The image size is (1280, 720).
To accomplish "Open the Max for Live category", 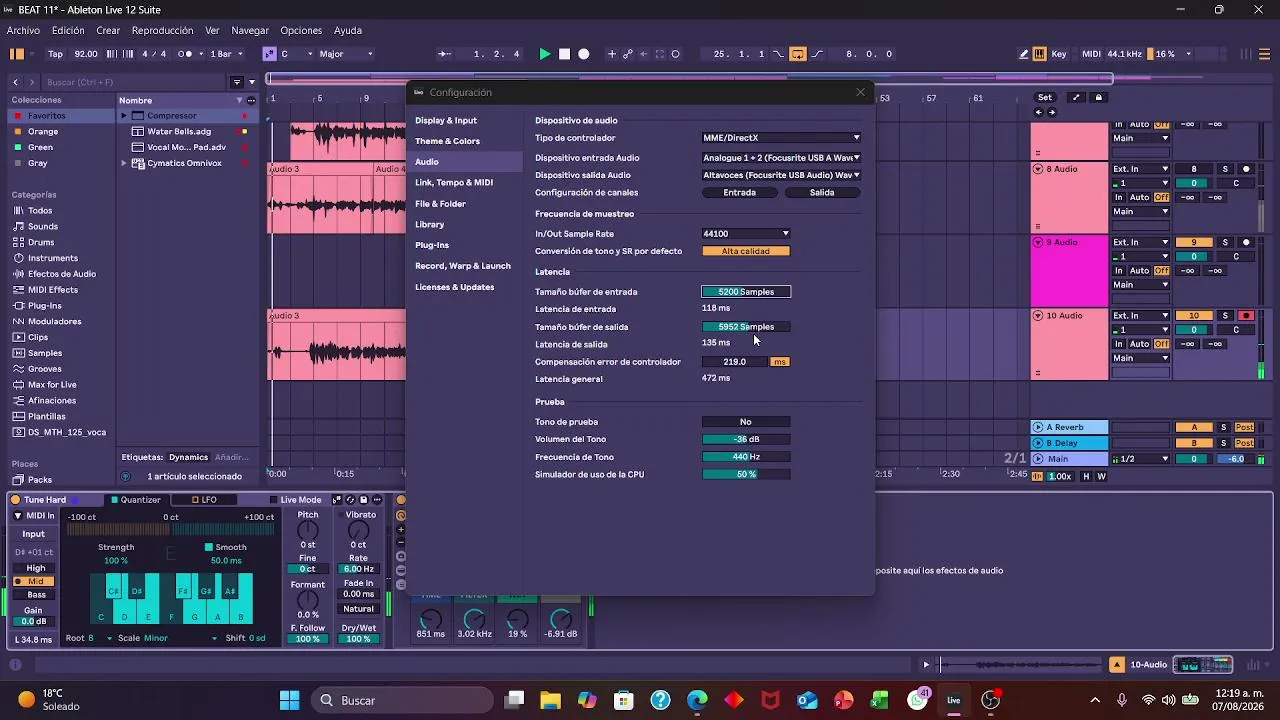I will (52, 385).
